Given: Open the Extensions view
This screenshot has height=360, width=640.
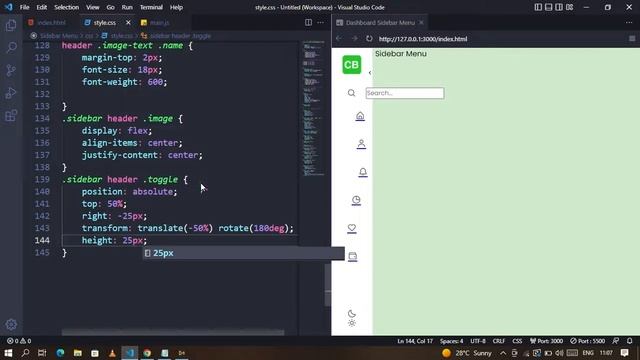Looking at the screenshot, I should pos(11,116).
